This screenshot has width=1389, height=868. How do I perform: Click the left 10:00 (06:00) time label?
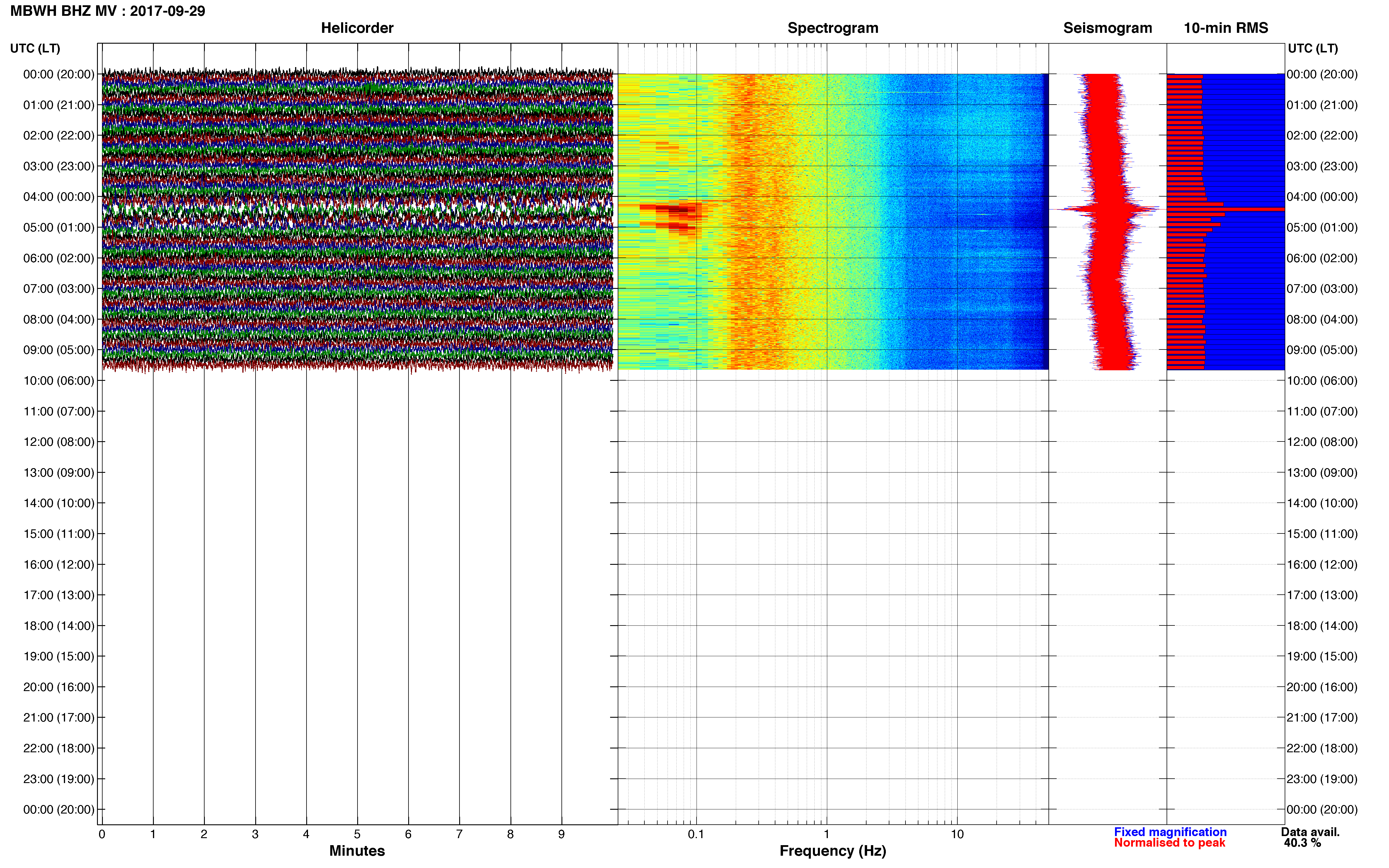click(x=59, y=381)
